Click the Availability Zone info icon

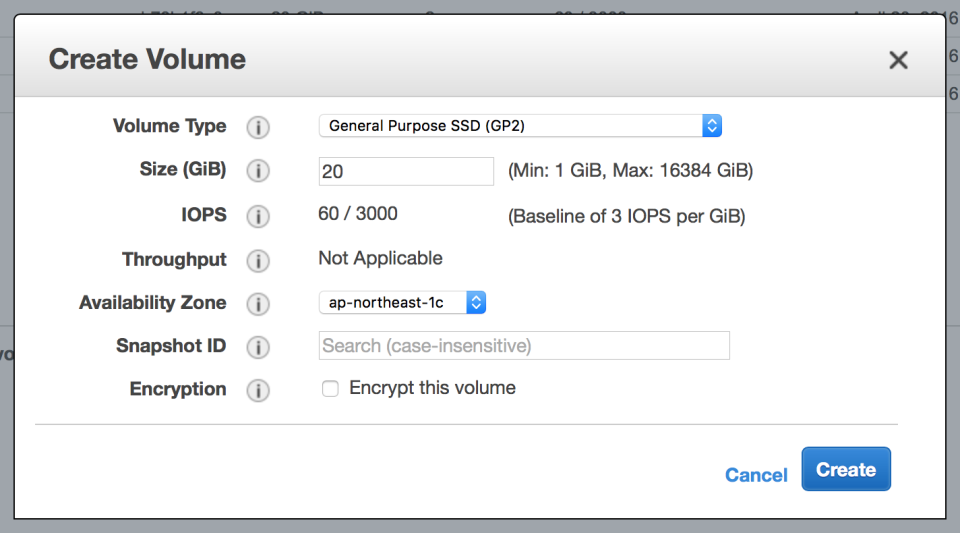[x=258, y=303]
